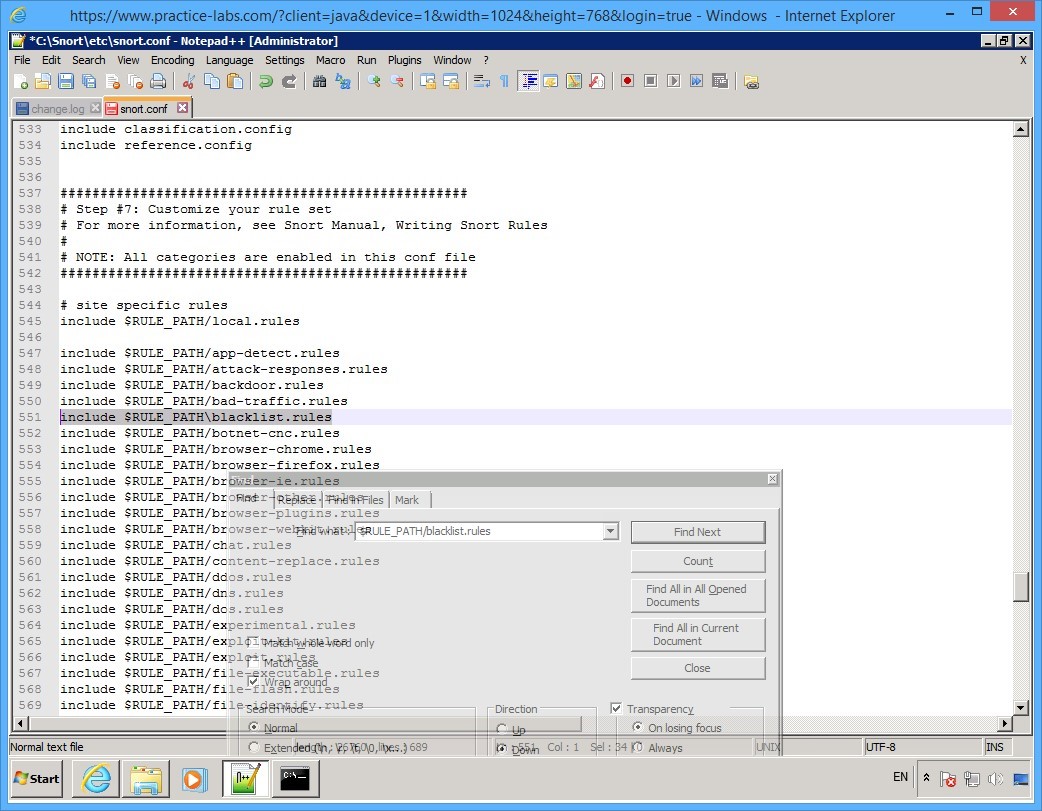Paste from the clipboard
Viewport: 1042px width, 811px height.
point(233,82)
